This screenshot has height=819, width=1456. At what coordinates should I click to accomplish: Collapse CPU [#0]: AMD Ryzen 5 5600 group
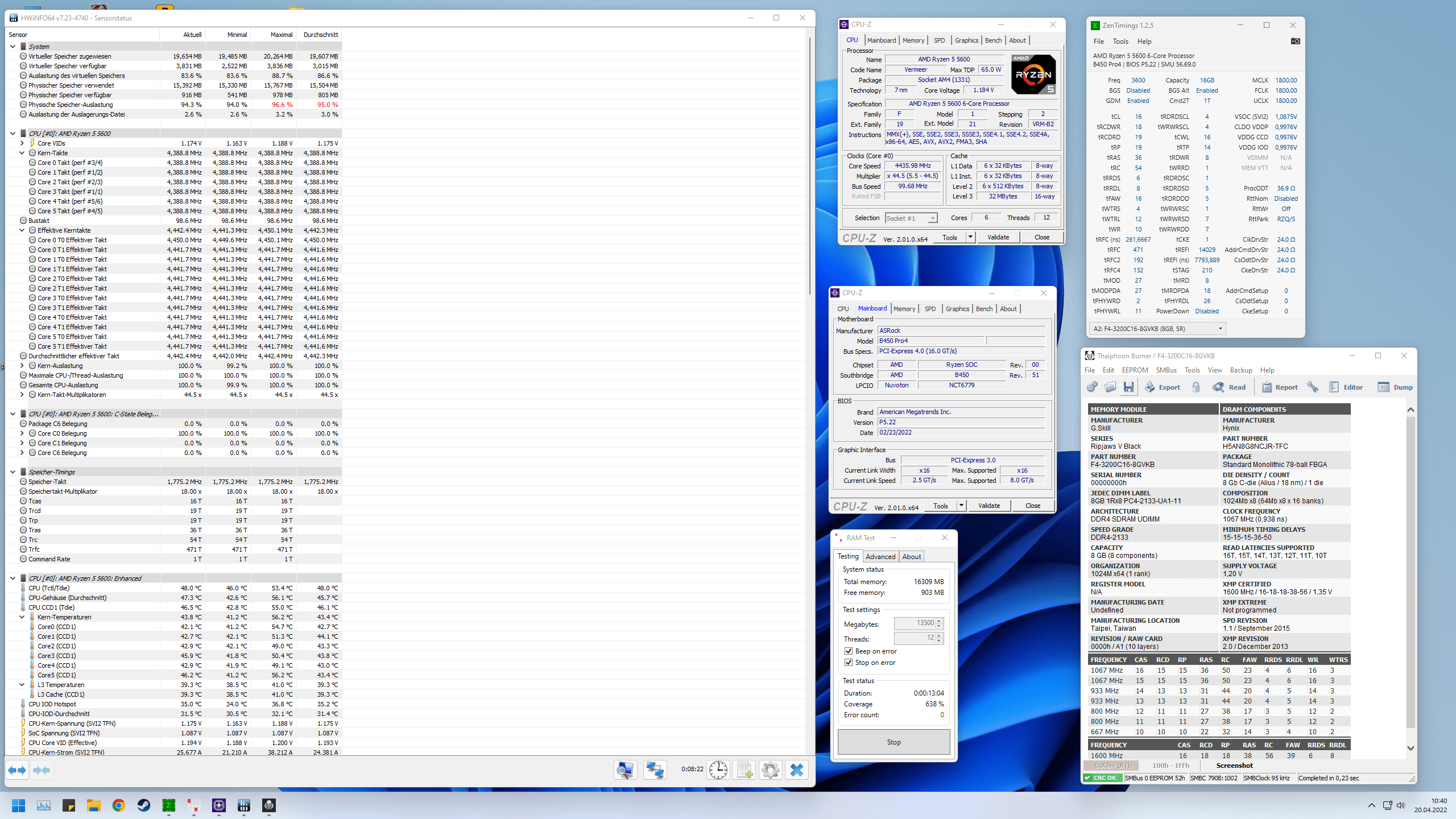13,134
